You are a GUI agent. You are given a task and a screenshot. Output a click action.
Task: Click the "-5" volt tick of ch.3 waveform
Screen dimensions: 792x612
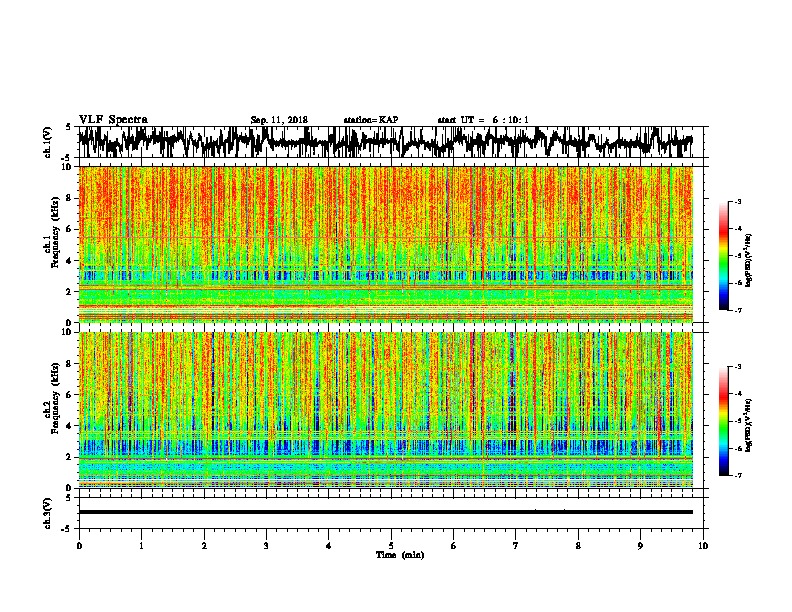(67, 529)
